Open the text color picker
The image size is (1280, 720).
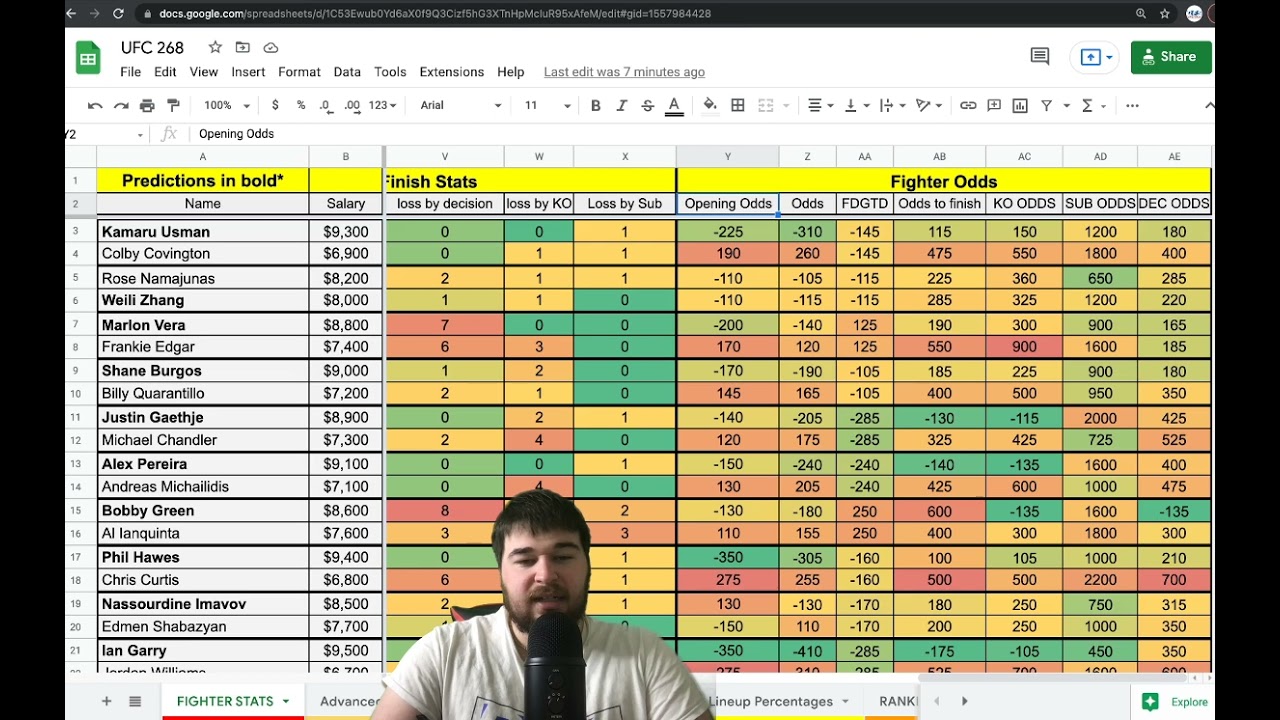click(674, 105)
